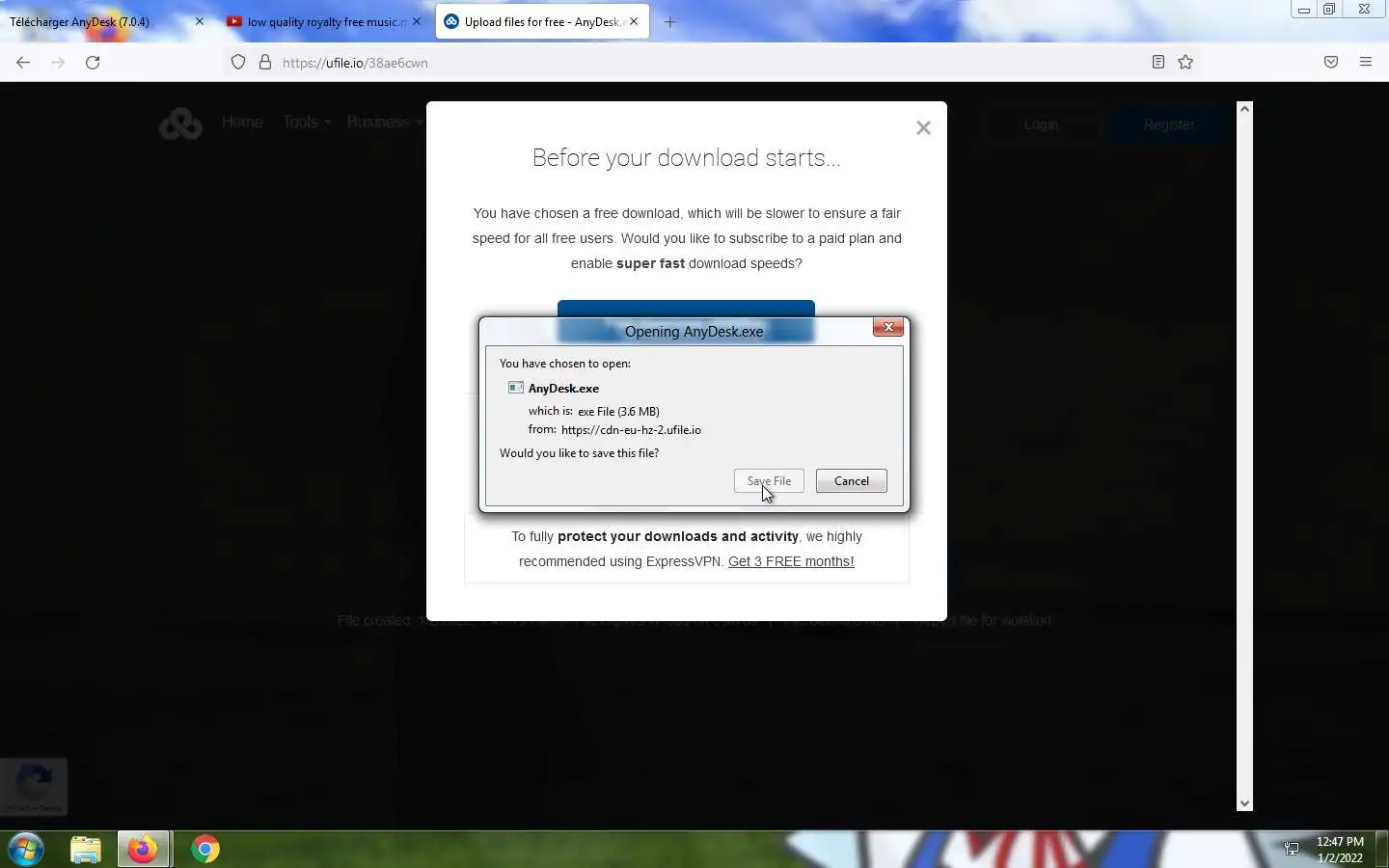Expand the Business menu
1389x868 pixels.
coord(385,122)
